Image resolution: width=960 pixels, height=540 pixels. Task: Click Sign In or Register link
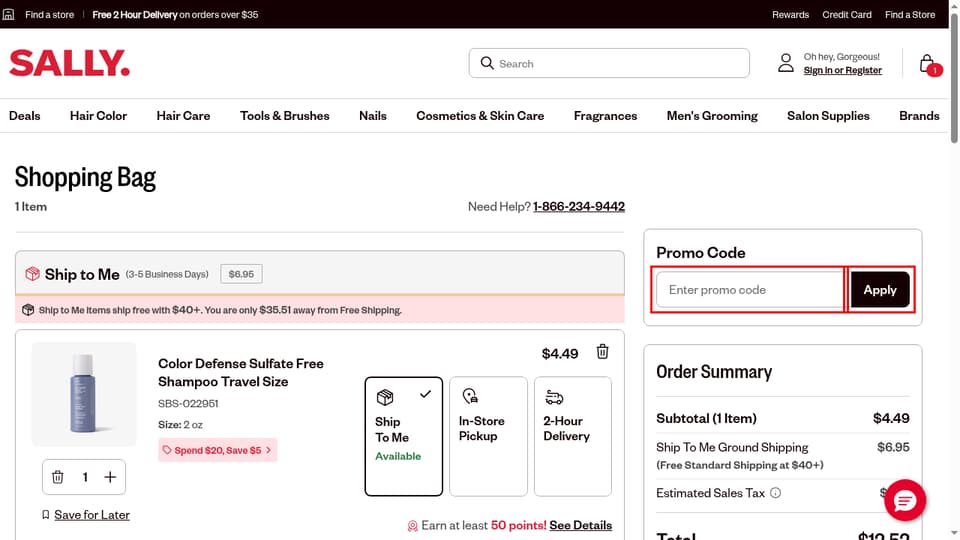tap(842, 70)
